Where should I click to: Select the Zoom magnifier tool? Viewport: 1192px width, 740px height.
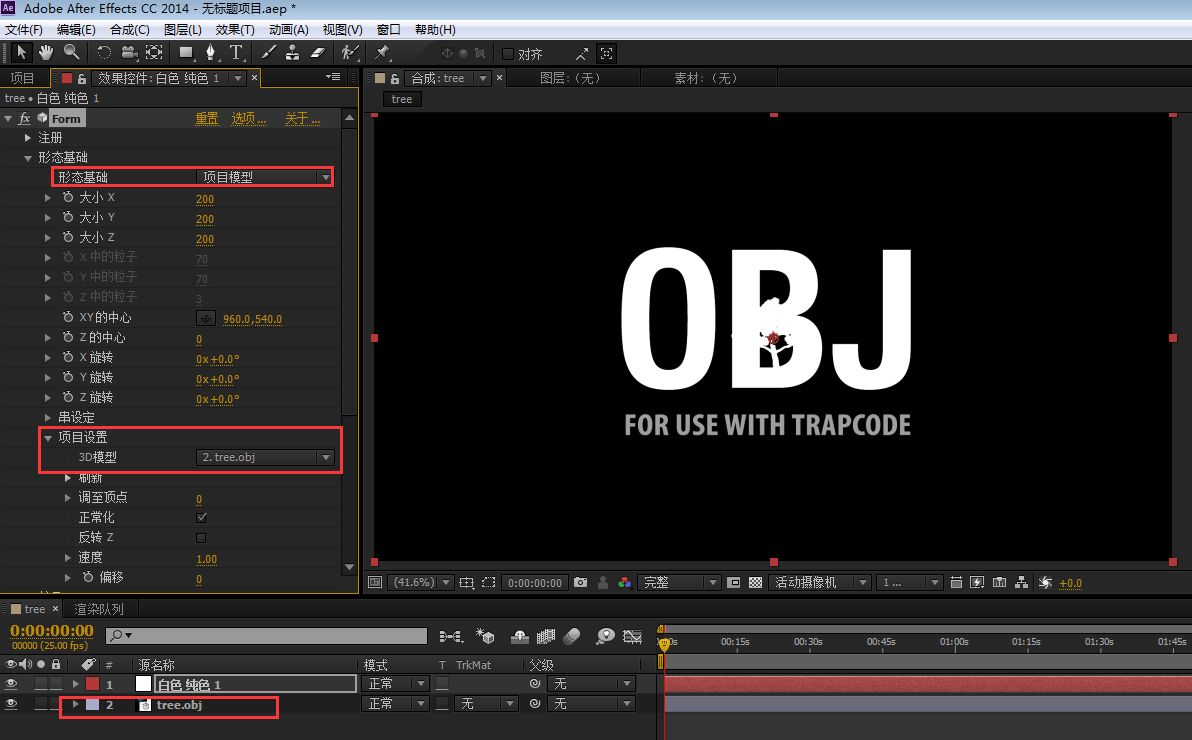(x=71, y=52)
